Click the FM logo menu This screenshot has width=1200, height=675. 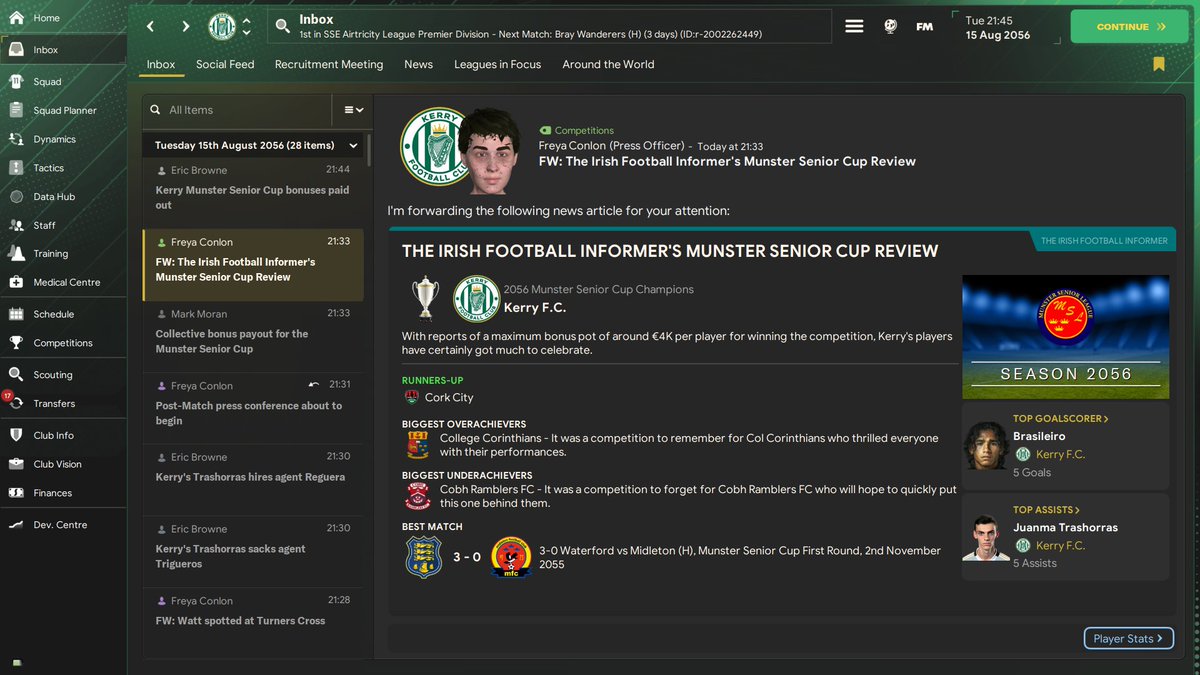tap(925, 26)
